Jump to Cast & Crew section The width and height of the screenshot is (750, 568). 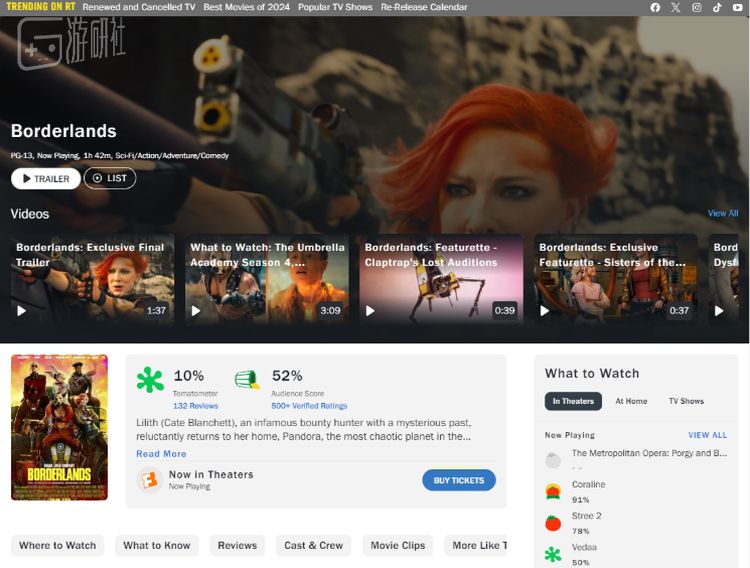(313, 545)
